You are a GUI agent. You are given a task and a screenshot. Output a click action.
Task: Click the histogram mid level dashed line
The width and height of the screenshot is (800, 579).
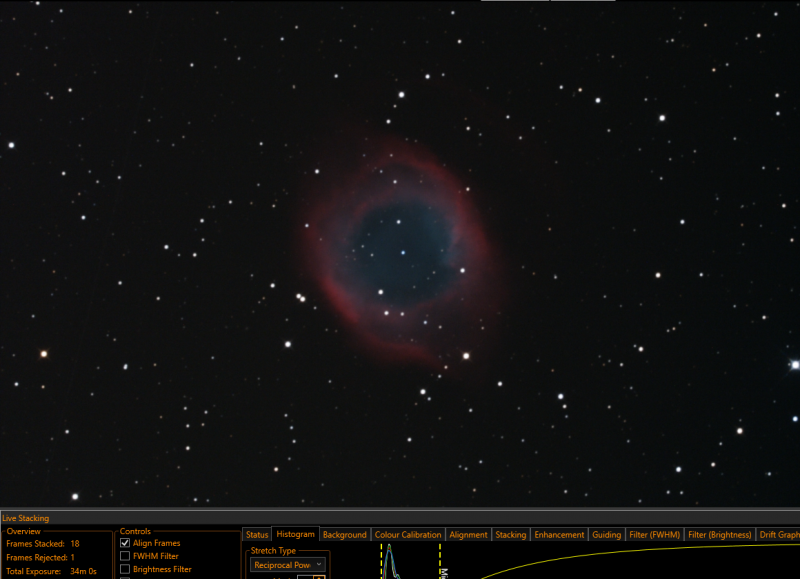coord(440,561)
